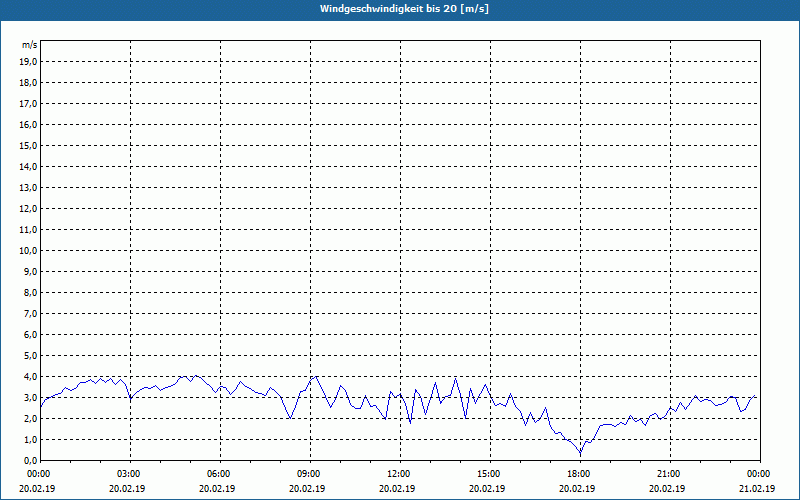Image resolution: width=800 pixels, height=500 pixels.
Task: Click the 0,0 y-axis origin label
Action: [x=30, y=461]
